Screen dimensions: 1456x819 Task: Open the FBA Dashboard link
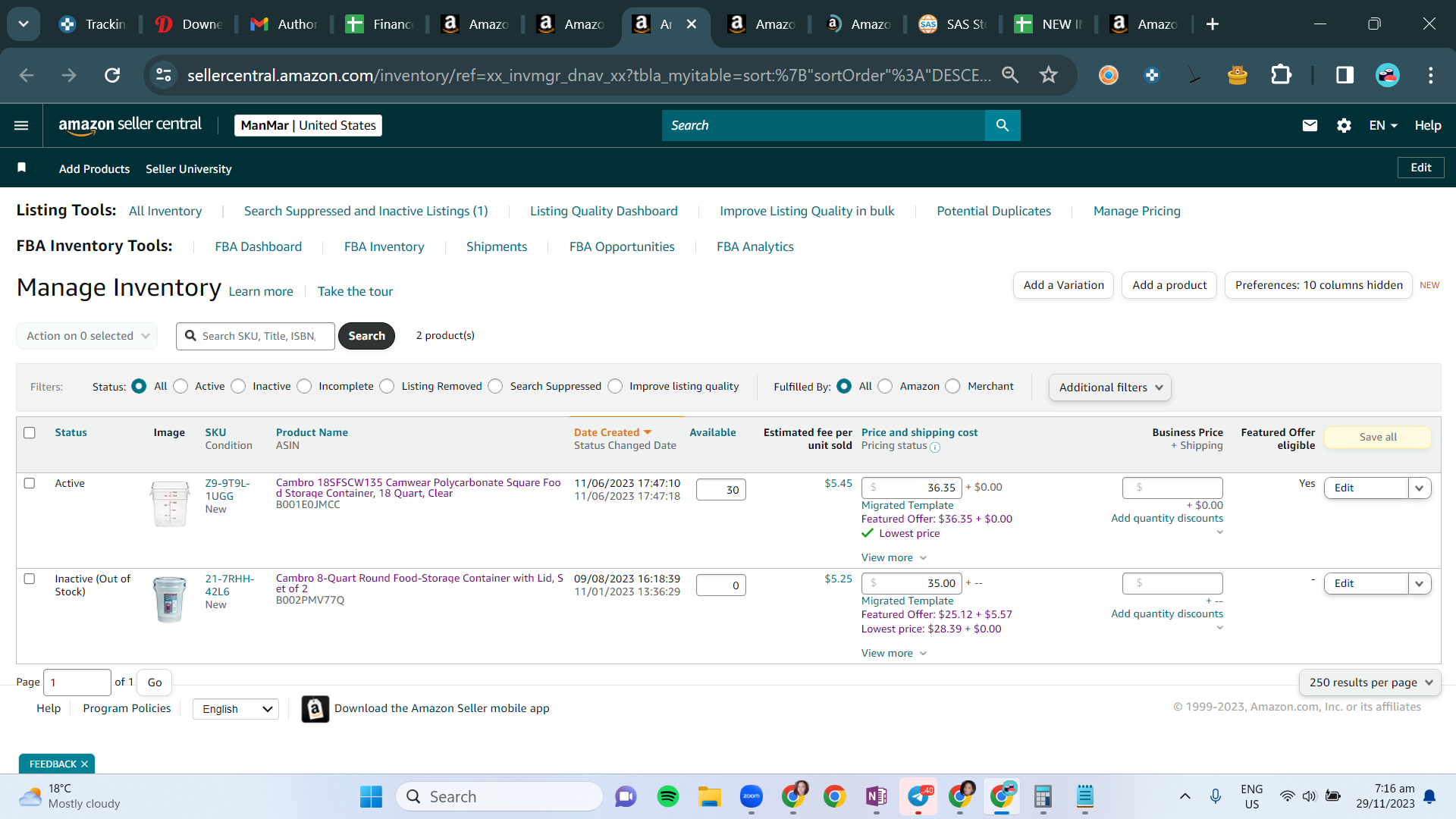(x=259, y=246)
